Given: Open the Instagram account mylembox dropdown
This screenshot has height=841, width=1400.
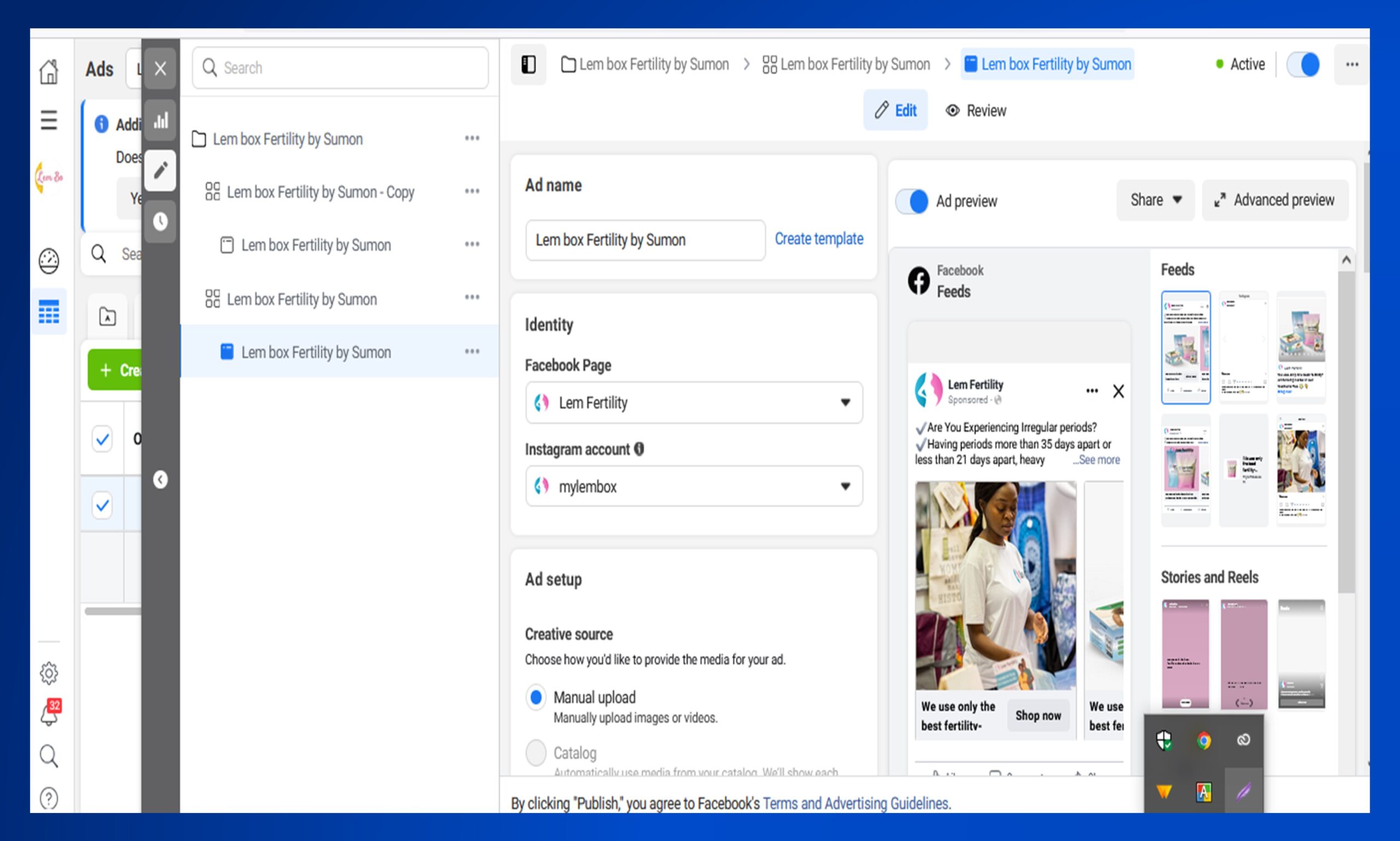Looking at the screenshot, I should 694,486.
